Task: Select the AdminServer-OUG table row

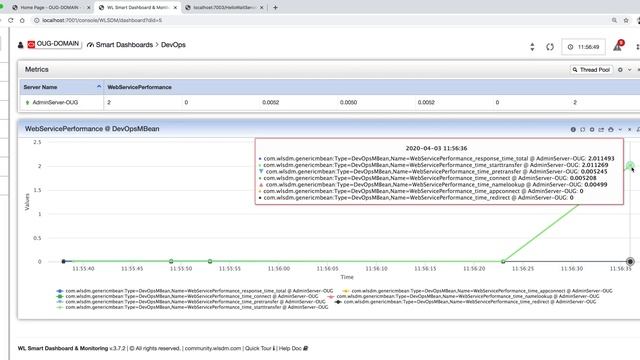Action: (330, 102)
